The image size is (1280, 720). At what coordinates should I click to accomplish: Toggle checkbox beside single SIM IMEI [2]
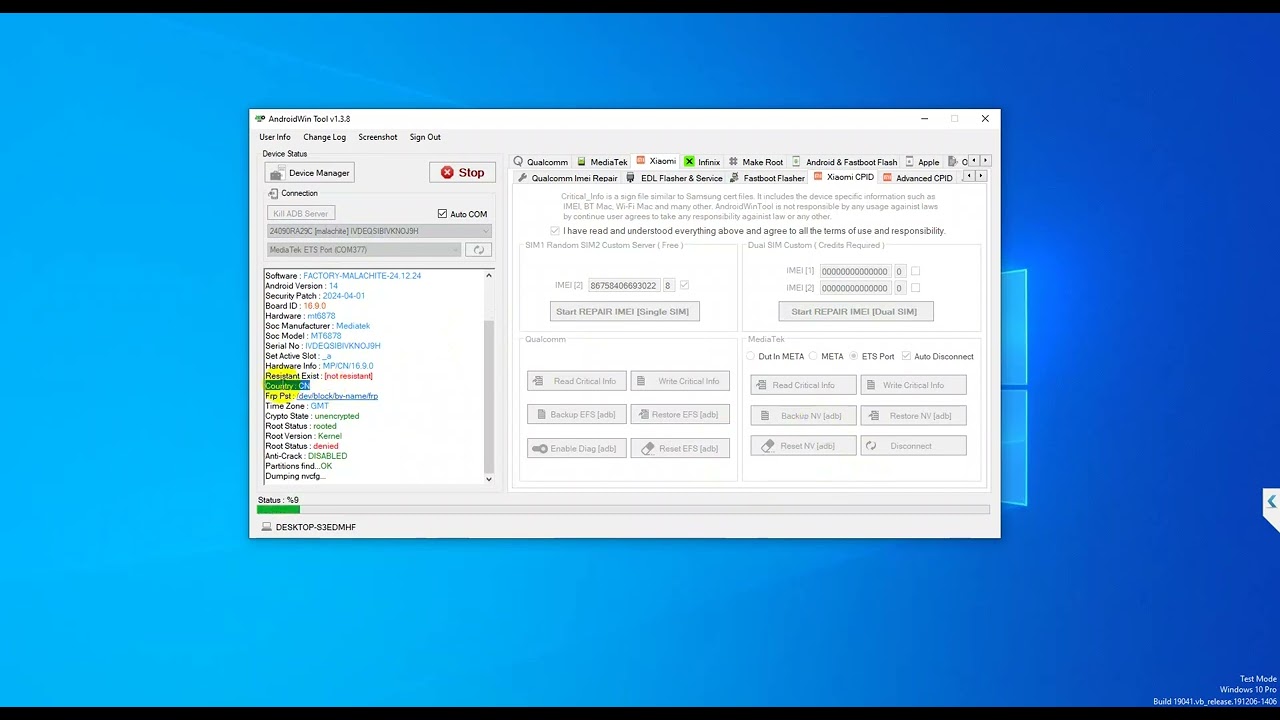pyautogui.click(x=684, y=286)
